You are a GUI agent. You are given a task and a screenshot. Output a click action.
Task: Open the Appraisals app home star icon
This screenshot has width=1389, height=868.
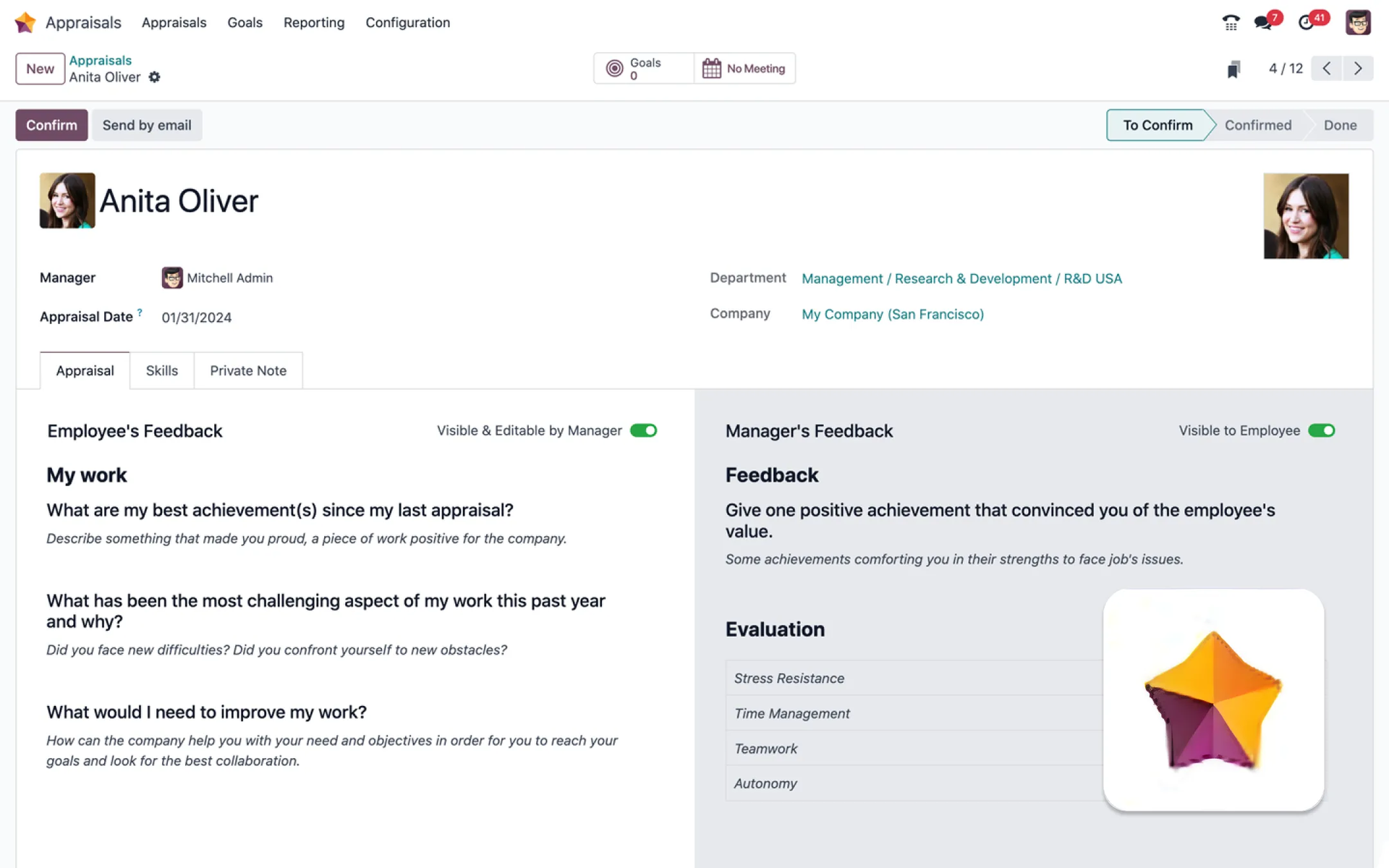coord(25,22)
